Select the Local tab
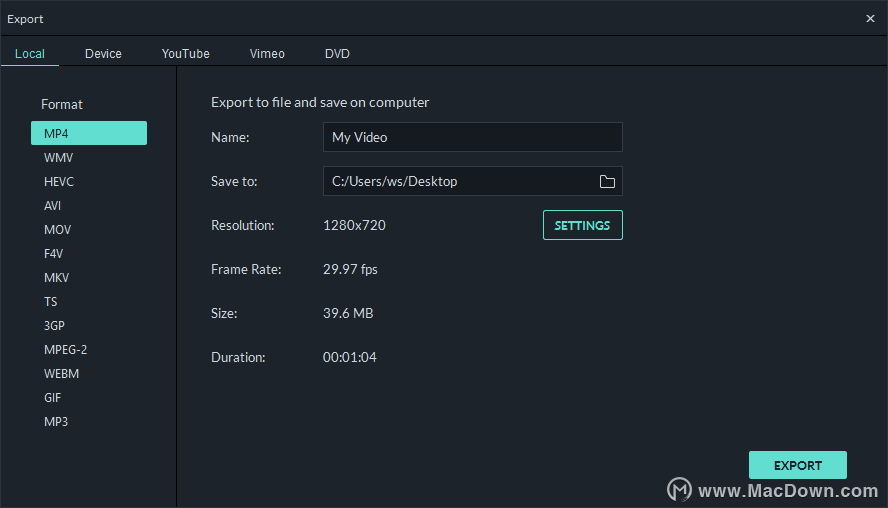The width and height of the screenshot is (888, 508). pos(29,54)
